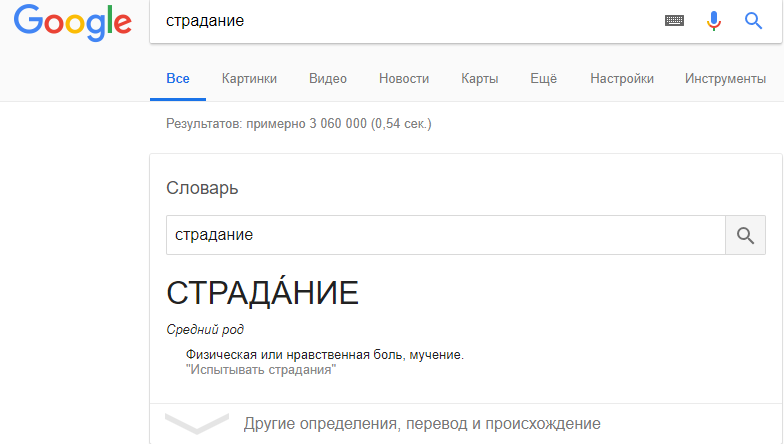
Task: Open "Настройки" search settings
Action: [622, 79]
